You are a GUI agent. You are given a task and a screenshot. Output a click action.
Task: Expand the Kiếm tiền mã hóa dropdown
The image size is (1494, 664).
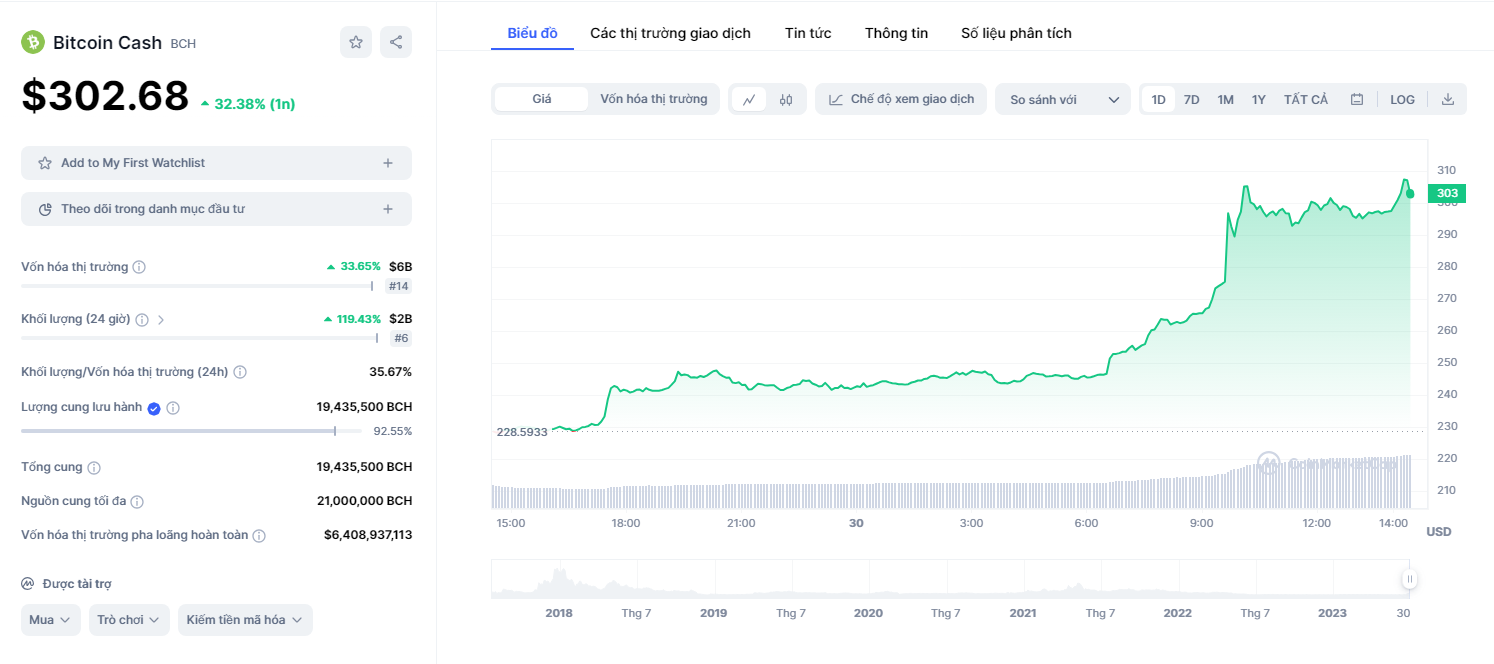[x=245, y=620]
